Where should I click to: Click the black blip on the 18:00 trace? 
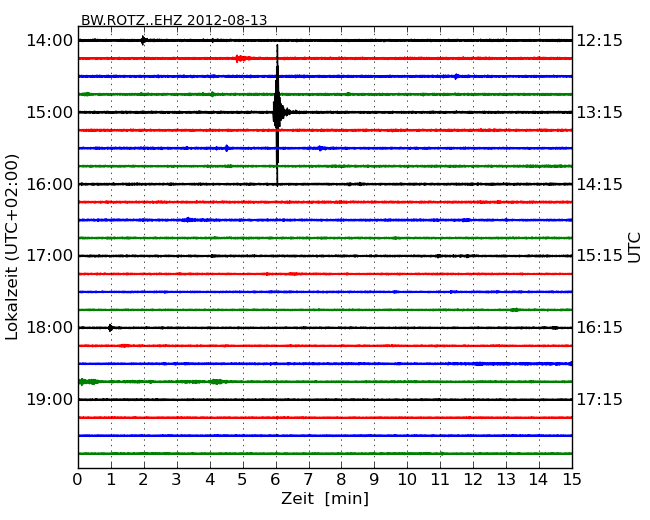(110, 328)
